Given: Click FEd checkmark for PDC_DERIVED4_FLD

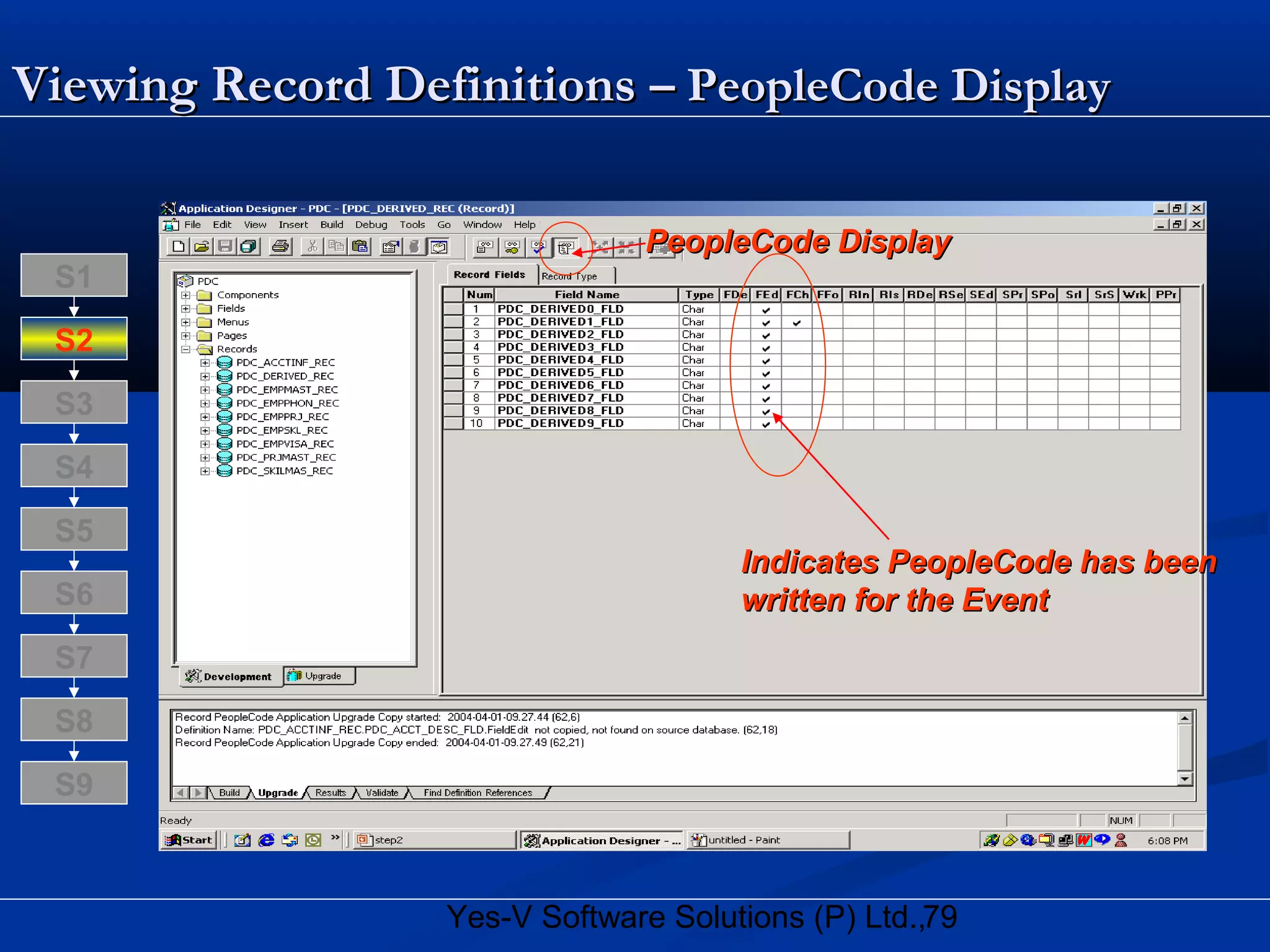Looking at the screenshot, I should 766,361.
